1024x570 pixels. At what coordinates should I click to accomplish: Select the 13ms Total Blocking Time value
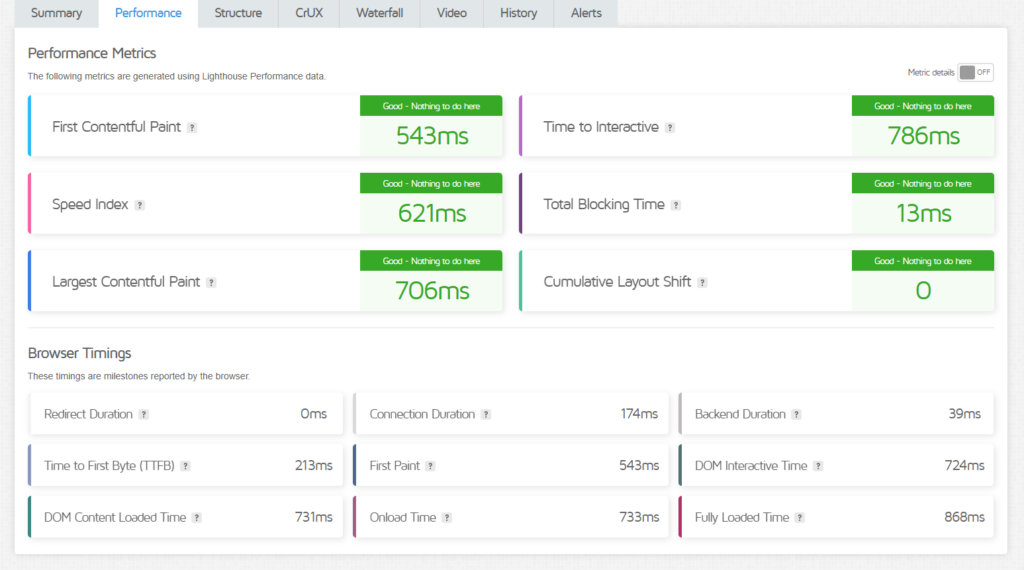[x=923, y=214]
